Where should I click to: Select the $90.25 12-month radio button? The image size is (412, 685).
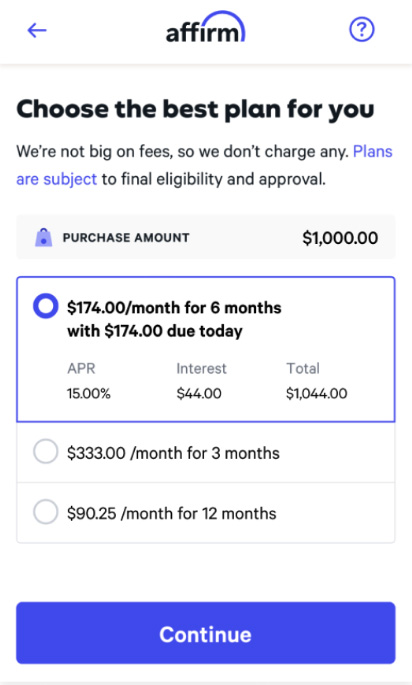coord(46,512)
